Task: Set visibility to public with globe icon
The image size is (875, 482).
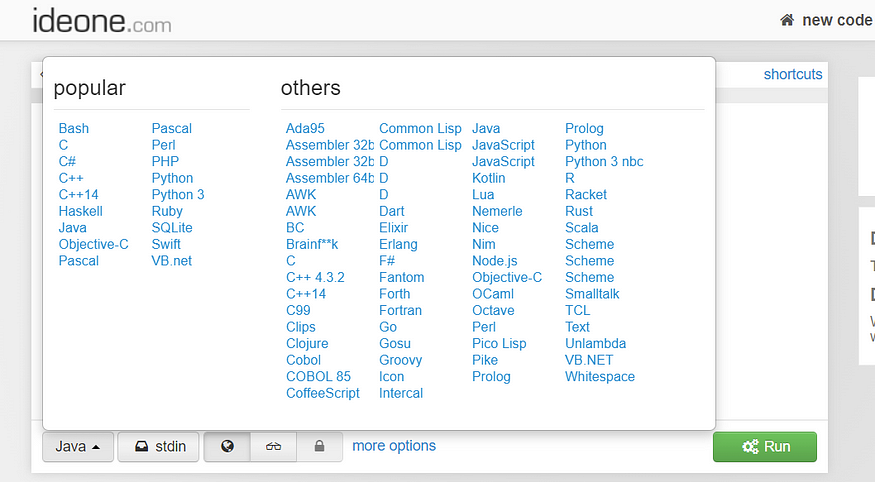Action: [x=227, y=446]
